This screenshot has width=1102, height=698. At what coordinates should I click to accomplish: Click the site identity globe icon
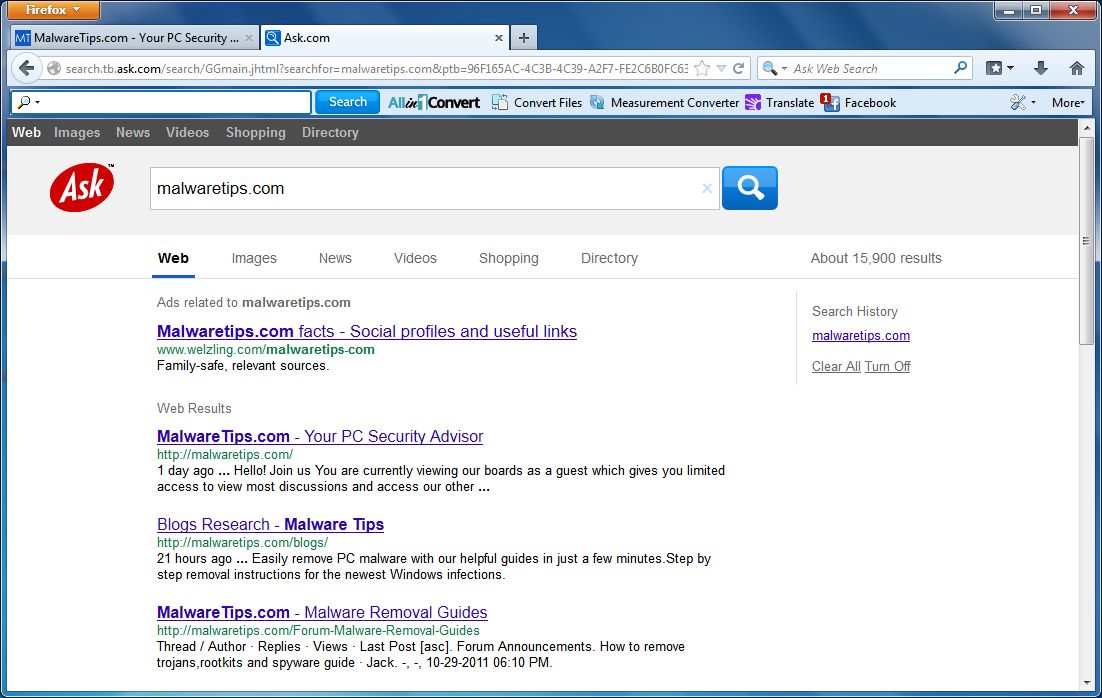click(x=53, y=68)
